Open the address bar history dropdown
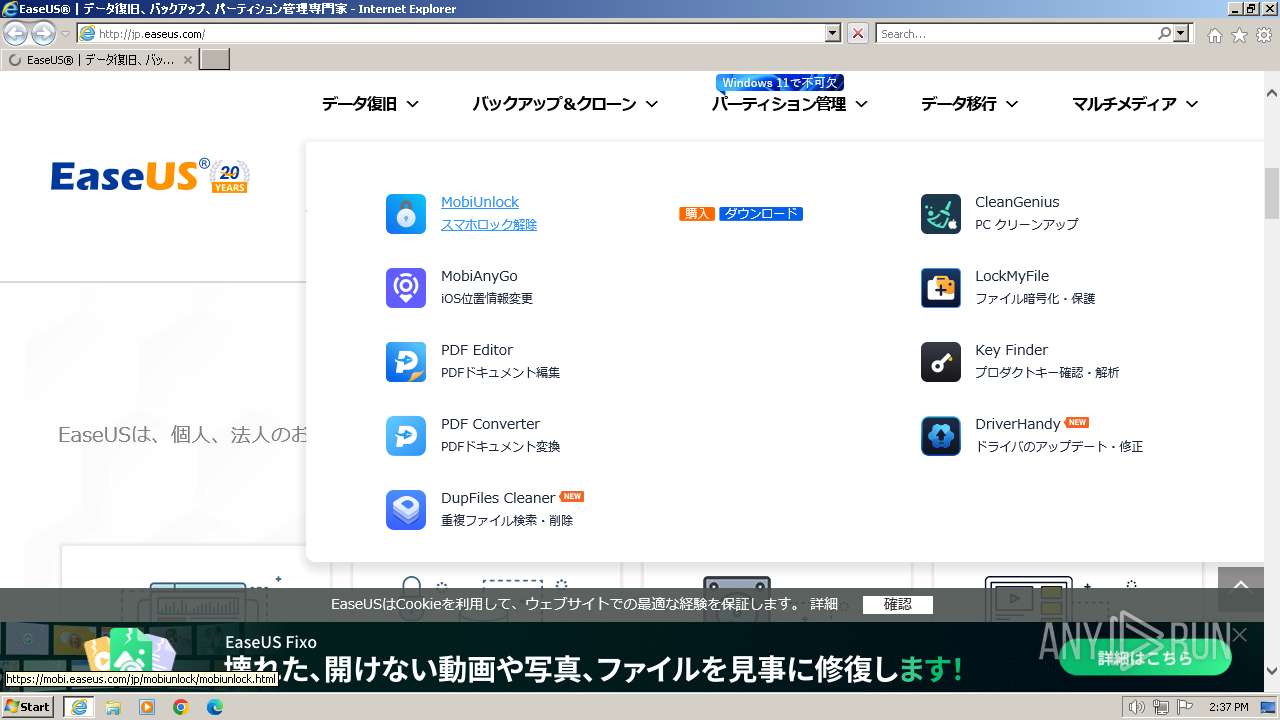Screen dimensions: 1280x720 click(833, 33)
